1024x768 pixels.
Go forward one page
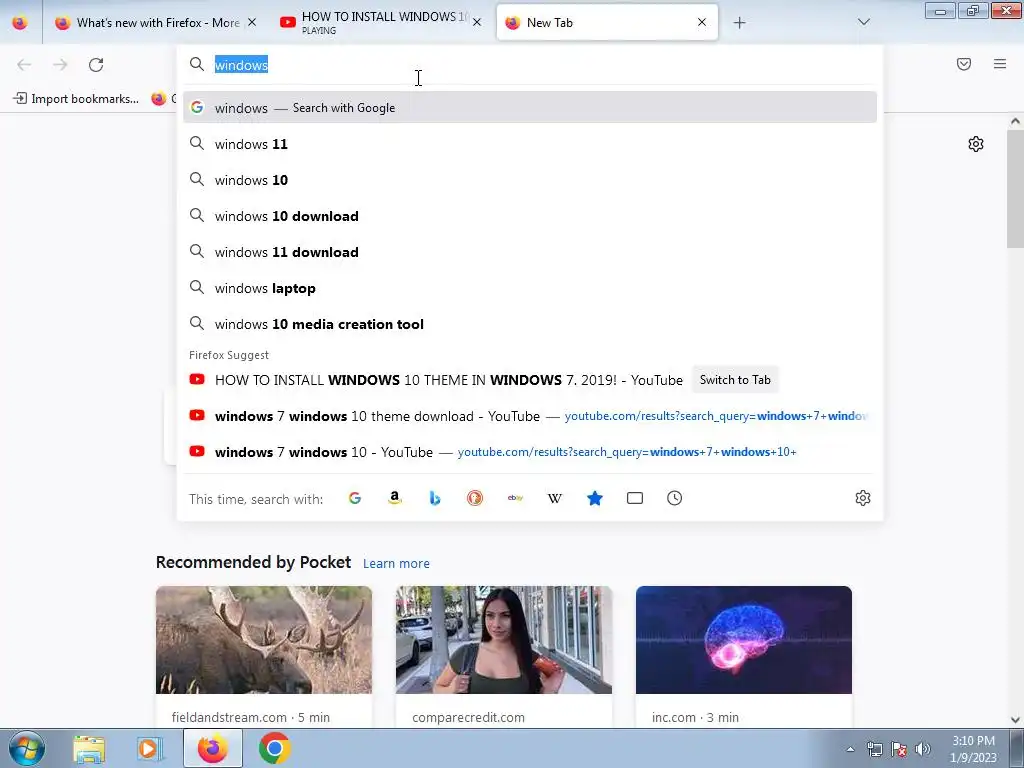60,65
